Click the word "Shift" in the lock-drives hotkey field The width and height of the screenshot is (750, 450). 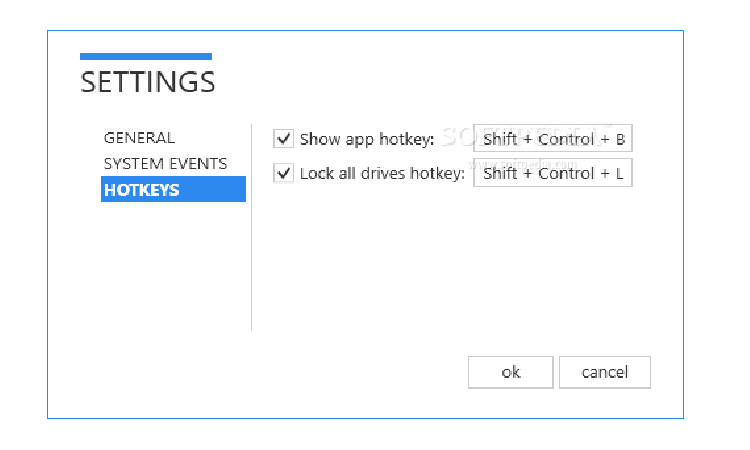tap(500, 174)
